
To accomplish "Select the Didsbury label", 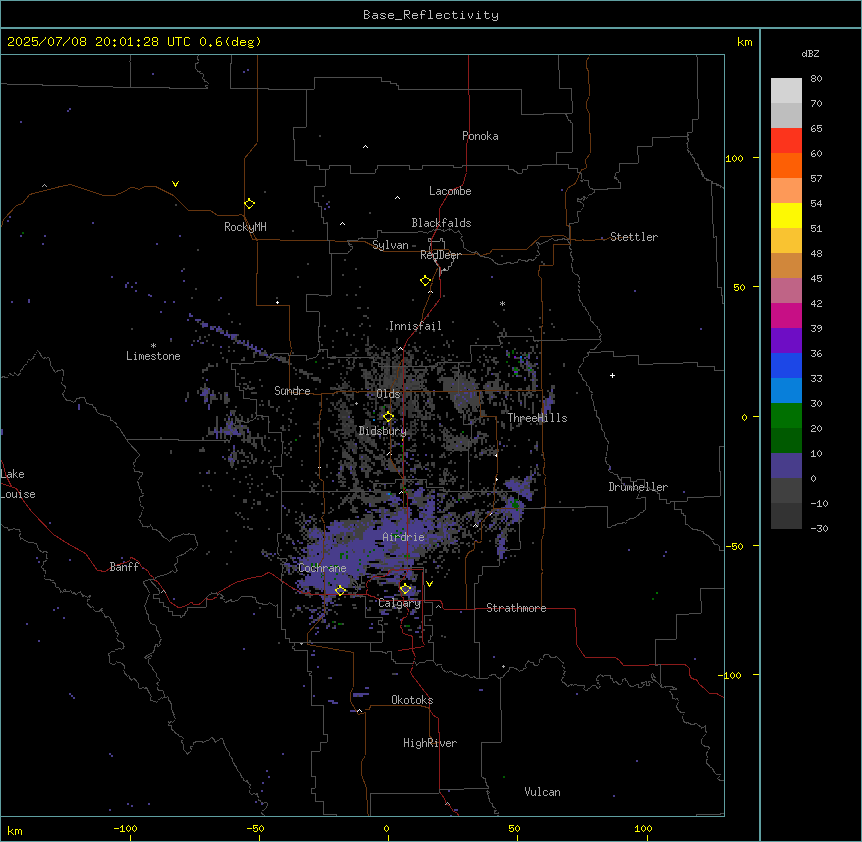I will [383, 431].
